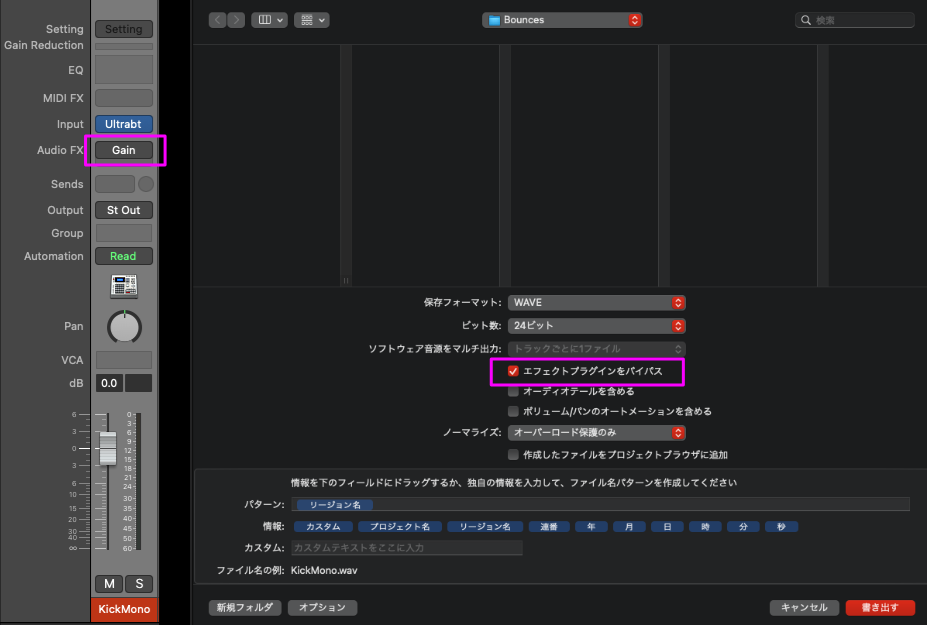The image size is (927, 625).
Task: Enable オーディオテールを含める checkbox
Action: [x=514, y=391]
